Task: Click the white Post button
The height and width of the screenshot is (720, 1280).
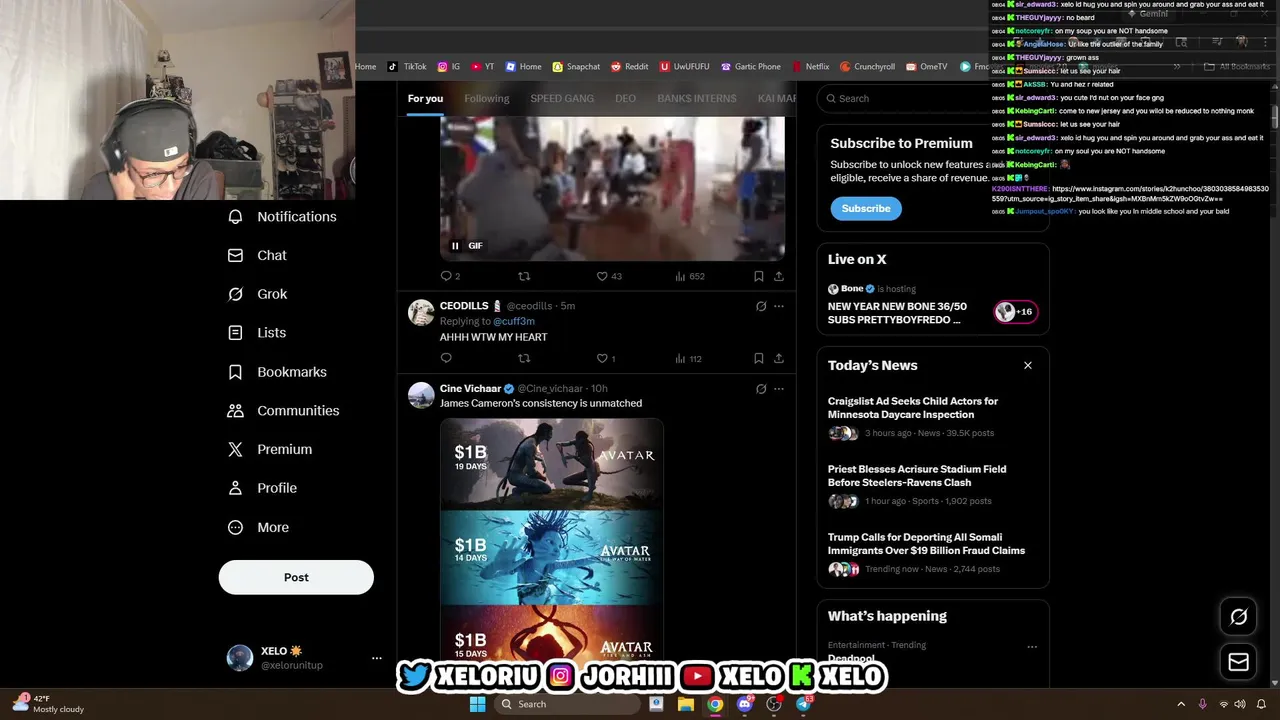Action: 296,577
